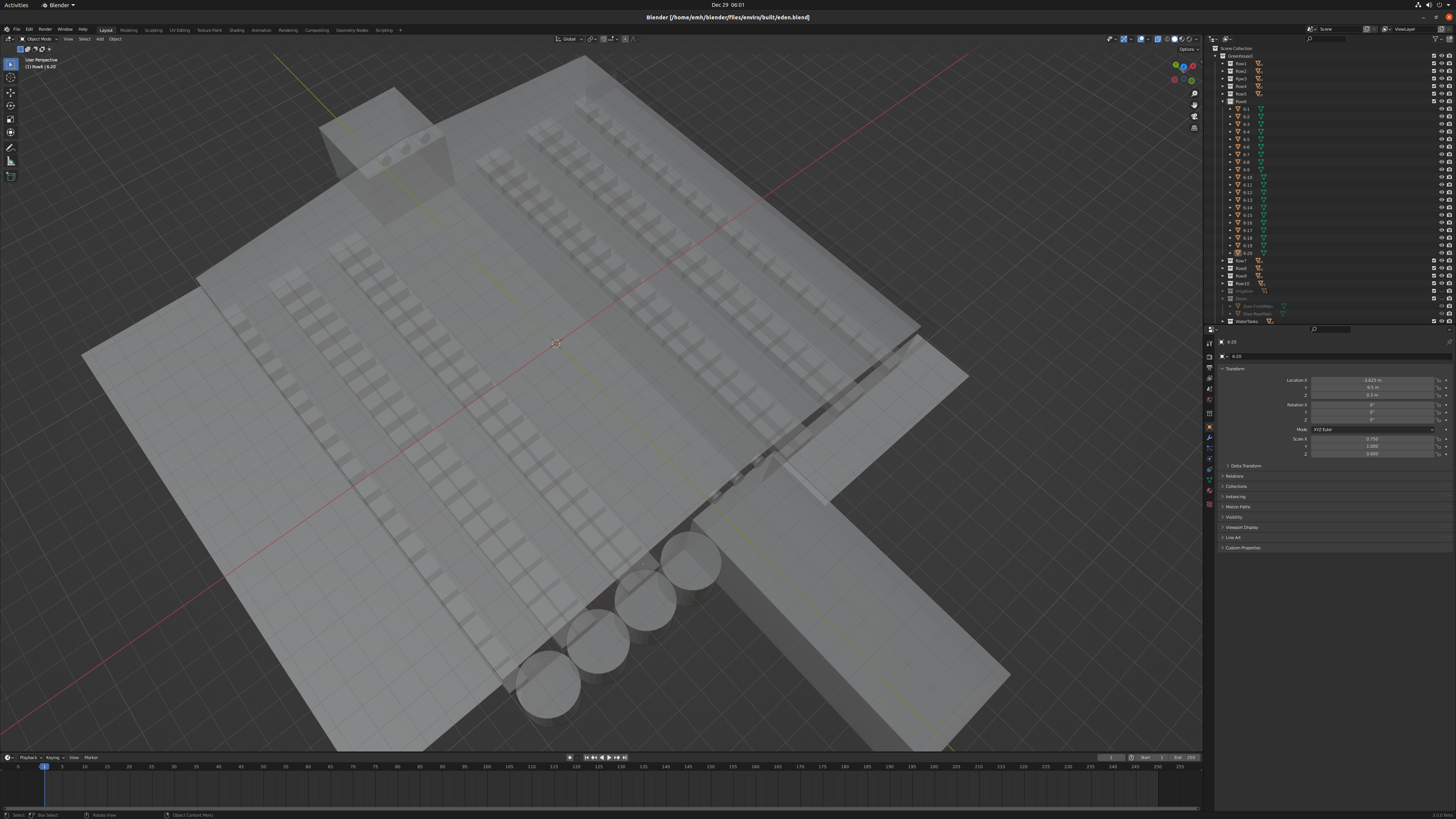
Task: Select the Rotate tool
Action: [10, 106]
